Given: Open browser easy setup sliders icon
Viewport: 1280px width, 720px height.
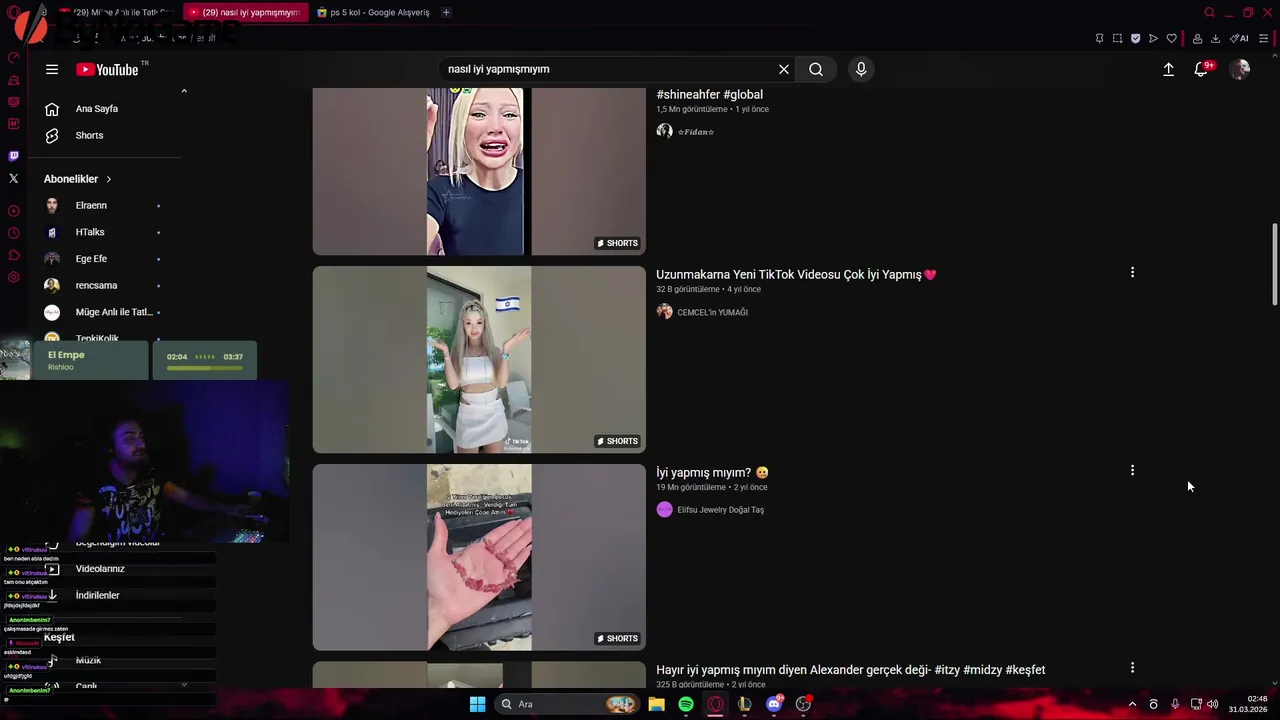Looking at the screenshot, I should point(1264,38).
